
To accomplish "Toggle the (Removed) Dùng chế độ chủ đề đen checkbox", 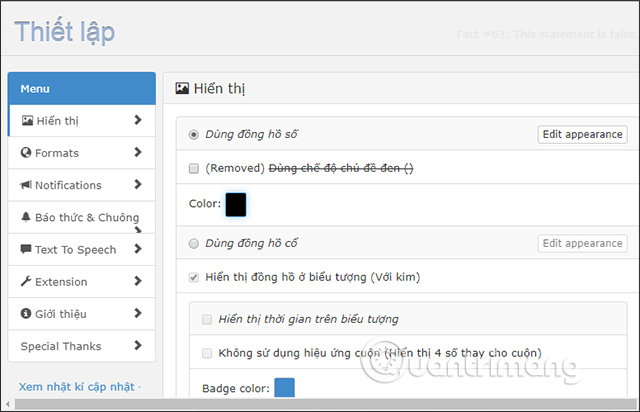I will (194, 168).
